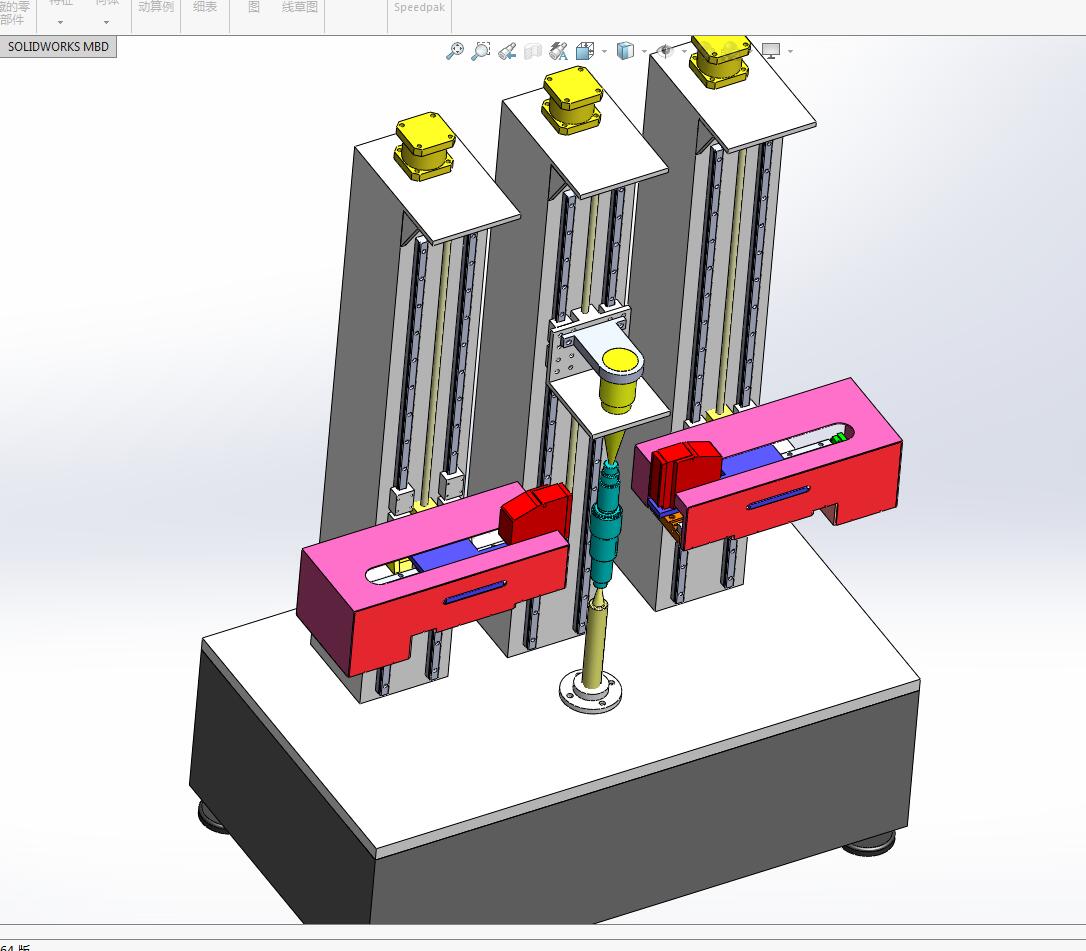This screenshot has height=951, width=1086.
Task: Select the Features dropdown arrow icon
Action: point(61,22)
